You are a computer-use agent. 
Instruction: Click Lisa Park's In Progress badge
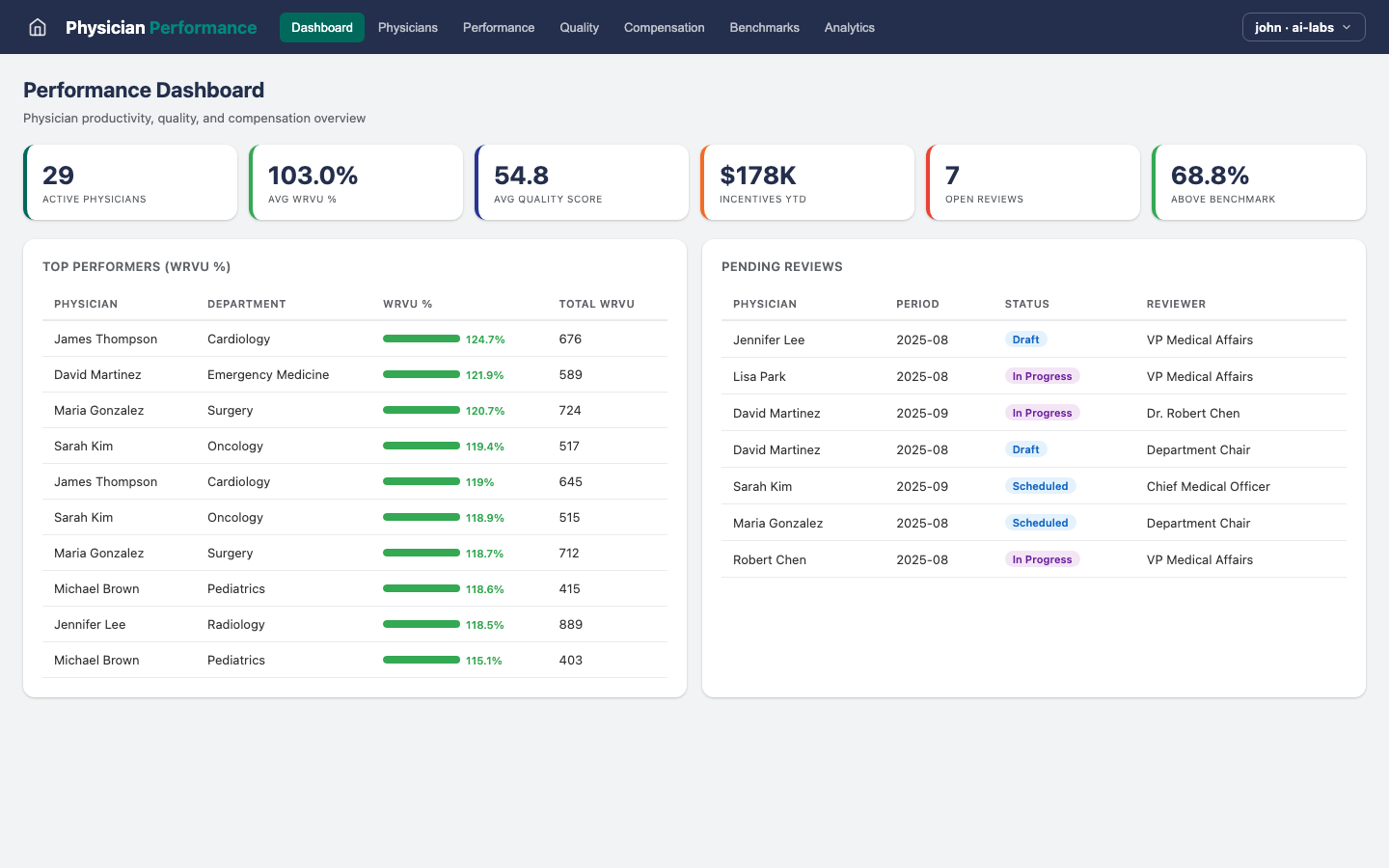[1042, 376]
